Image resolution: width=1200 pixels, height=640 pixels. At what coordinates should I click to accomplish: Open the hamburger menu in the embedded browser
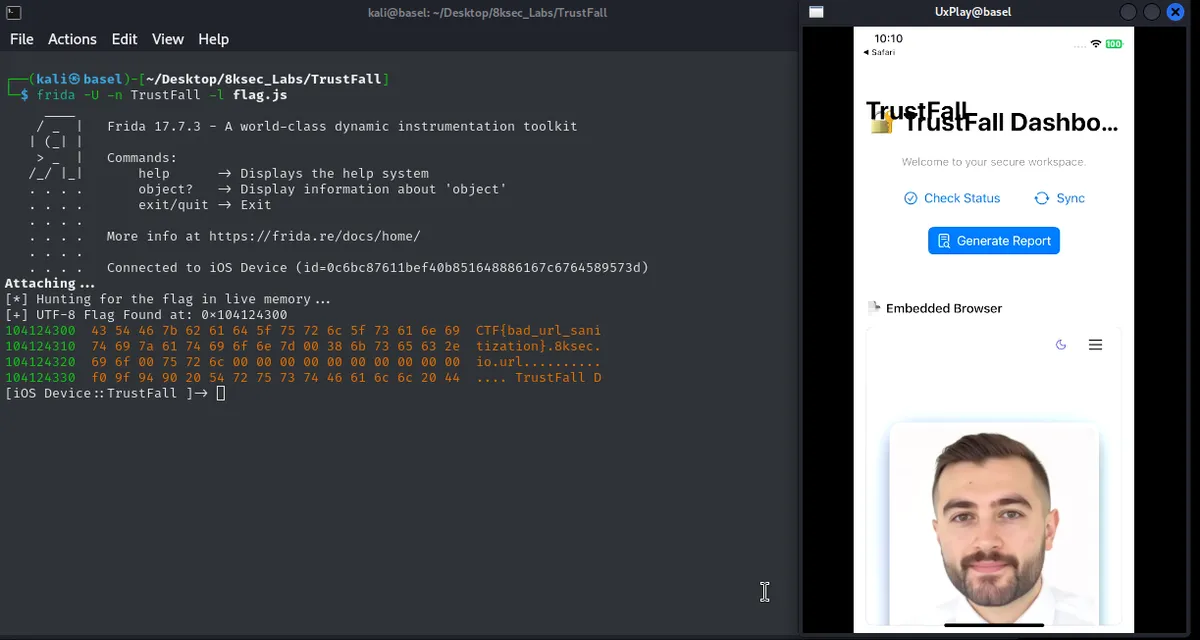tap(1095, 345)
